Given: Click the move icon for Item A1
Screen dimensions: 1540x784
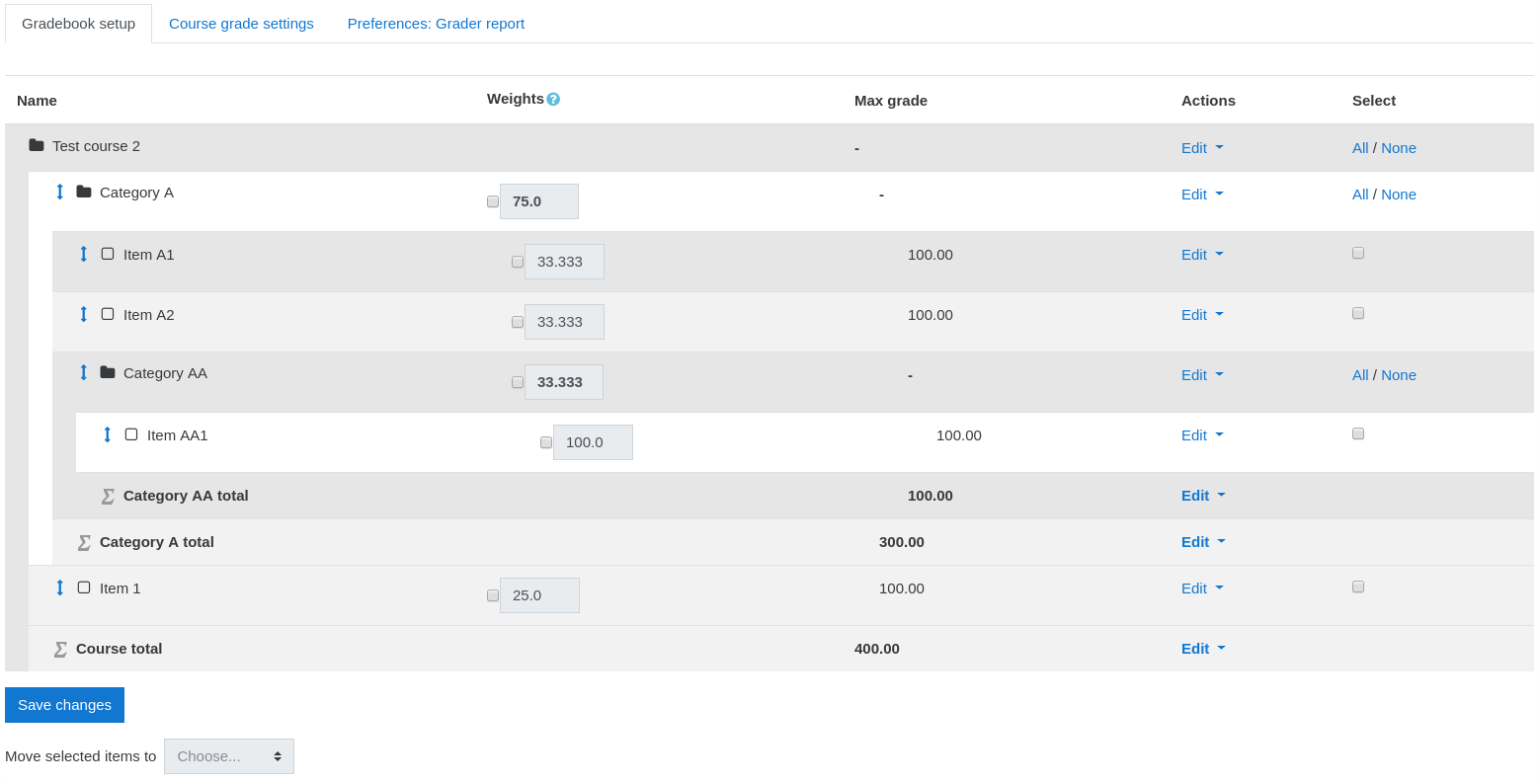Looking at the screenshot, I should click(x=83, y=254).
